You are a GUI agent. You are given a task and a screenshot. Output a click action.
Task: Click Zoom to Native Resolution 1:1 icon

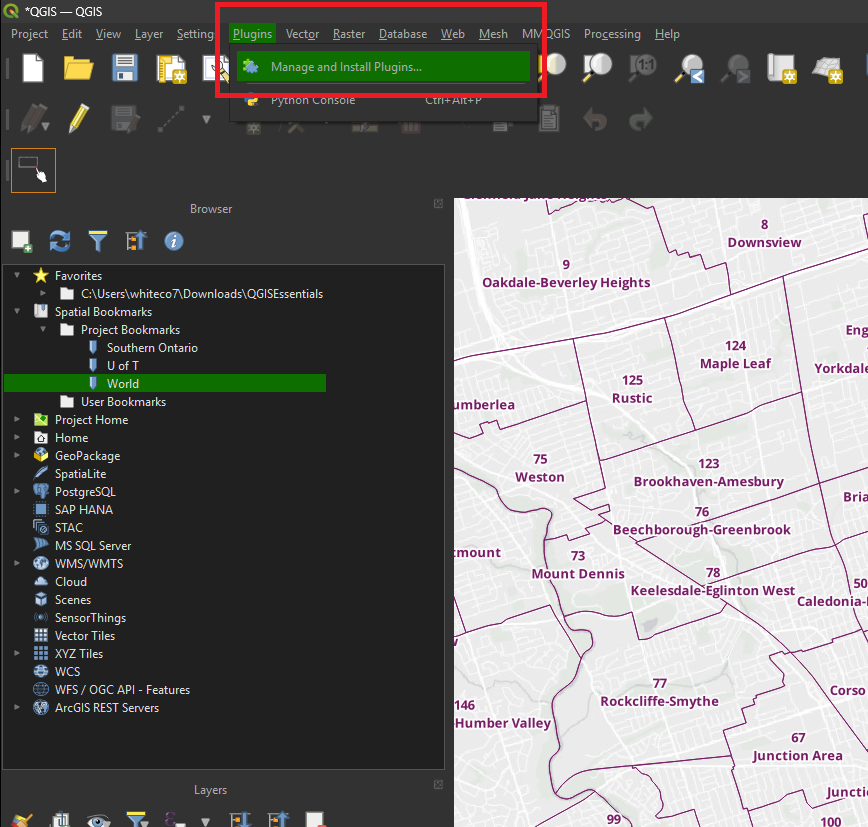coord(643,67)
